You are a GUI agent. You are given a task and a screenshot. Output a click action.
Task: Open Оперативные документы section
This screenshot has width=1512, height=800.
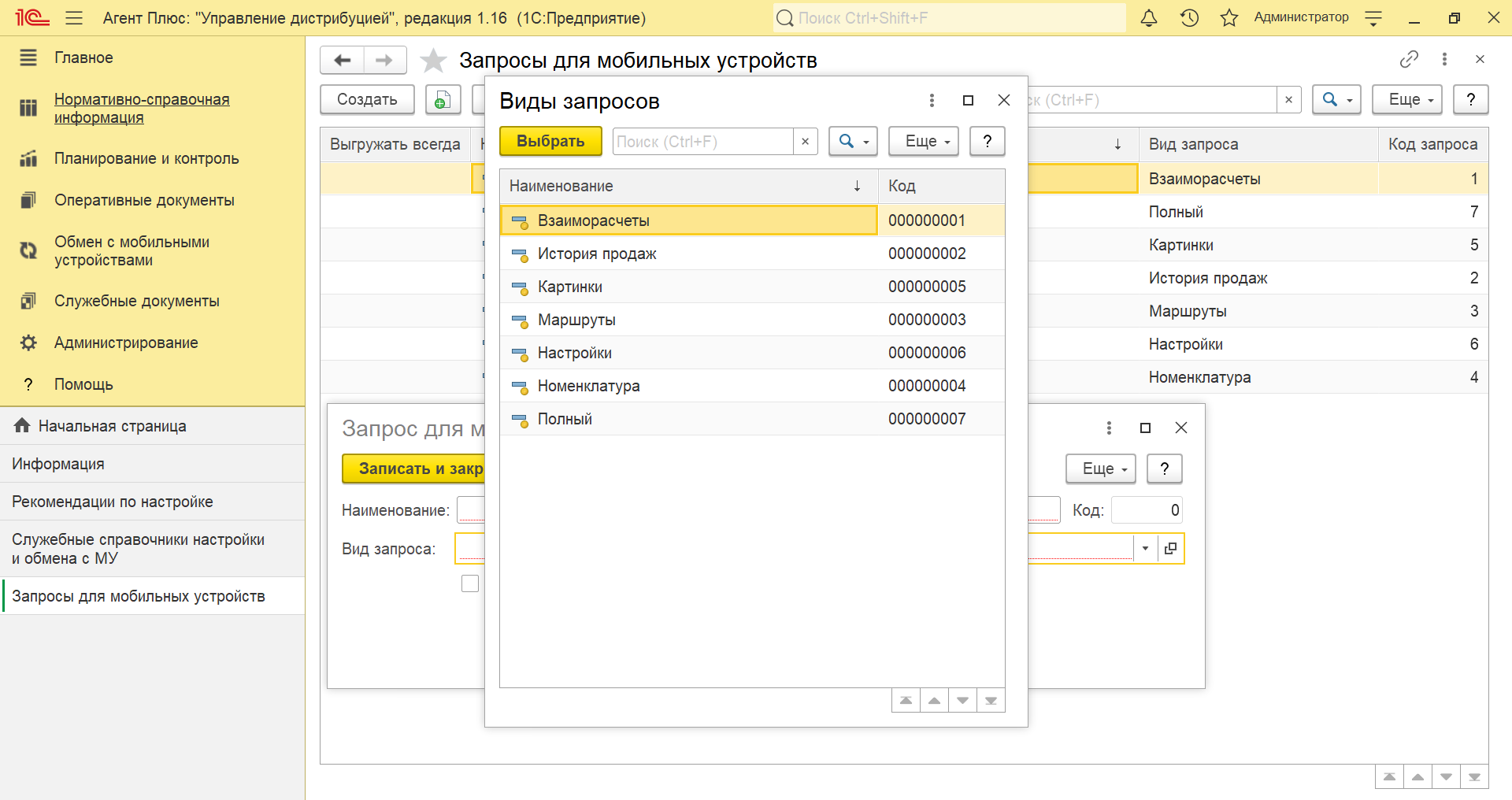point(144,201)
